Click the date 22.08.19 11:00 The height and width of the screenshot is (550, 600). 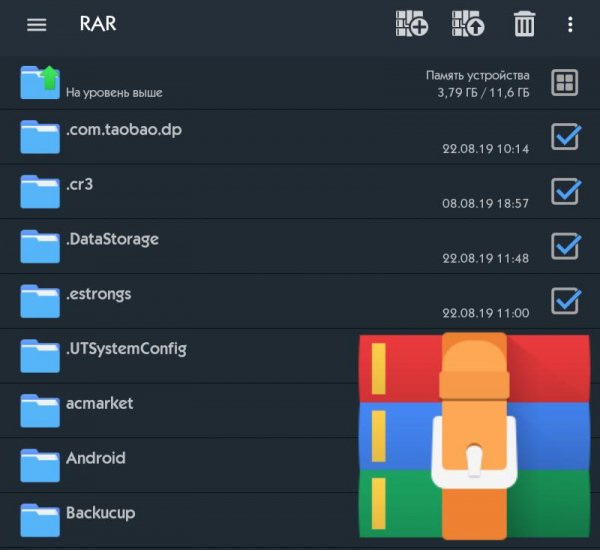point(486,313)
